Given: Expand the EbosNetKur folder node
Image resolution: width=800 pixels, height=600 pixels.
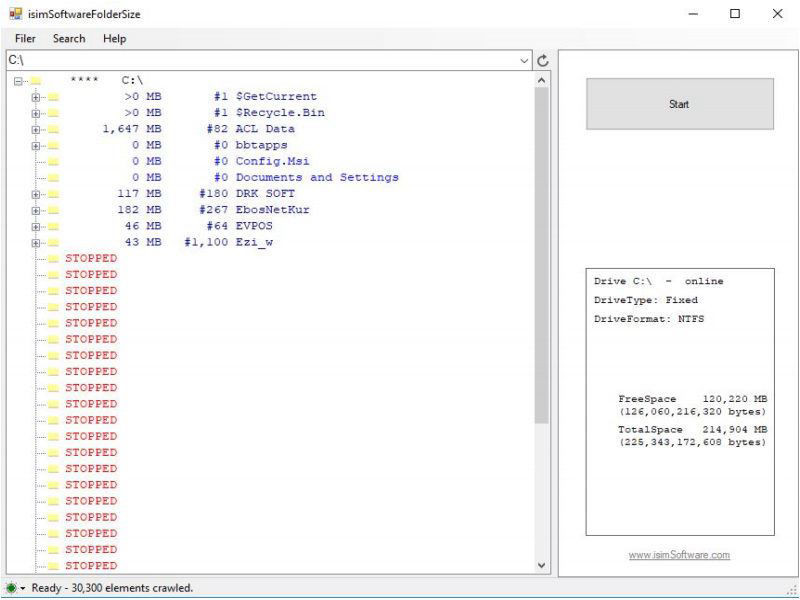Looking at the screenshot, I should tap(36, 211).
